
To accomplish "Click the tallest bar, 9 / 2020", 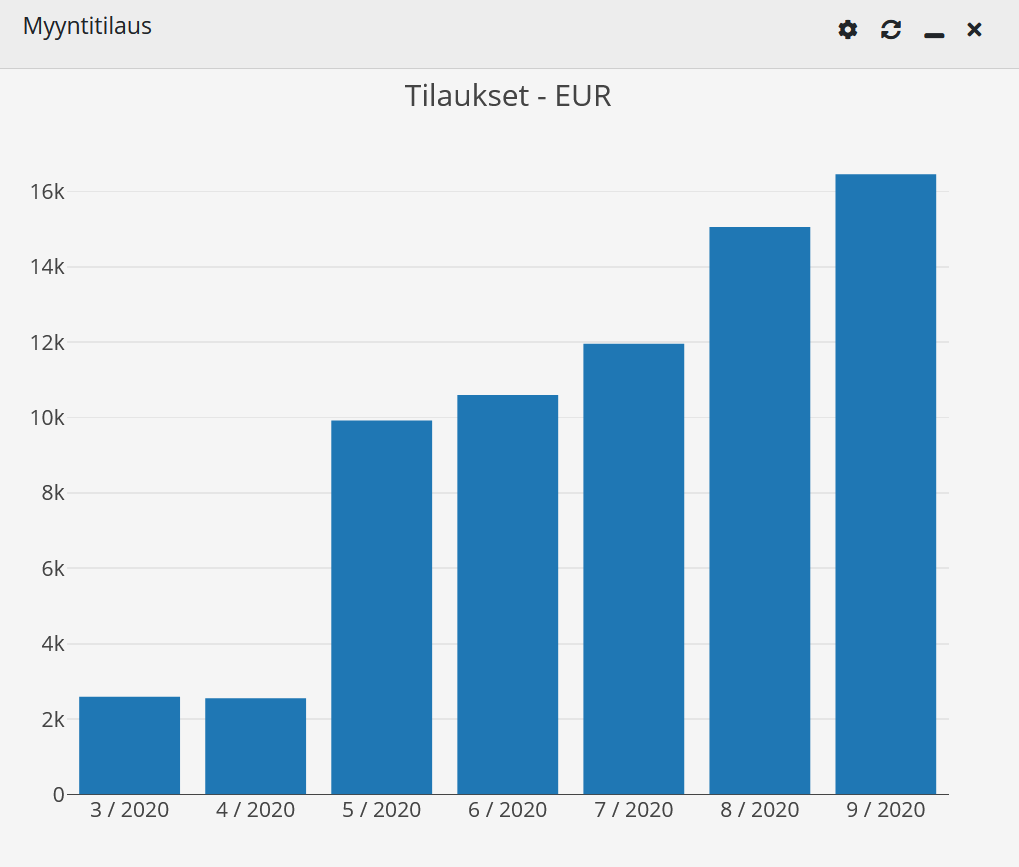I will tap(885, 484).
